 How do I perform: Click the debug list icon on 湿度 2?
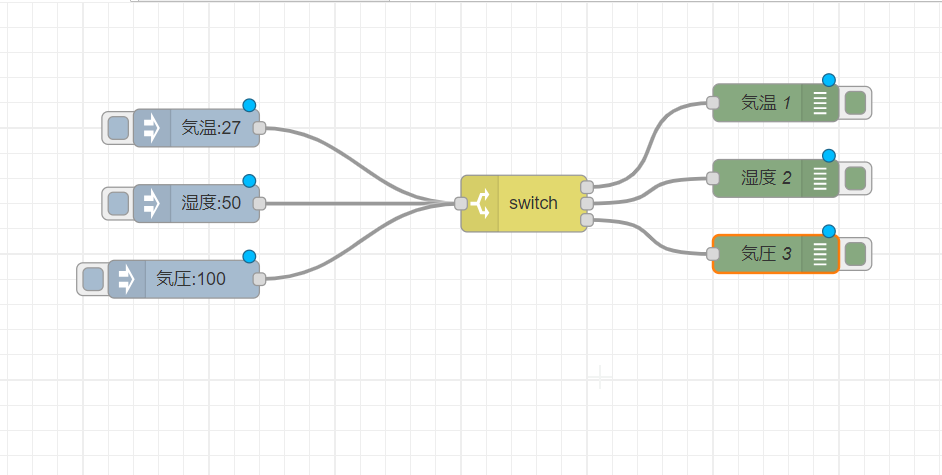click(x=820, y=179)
